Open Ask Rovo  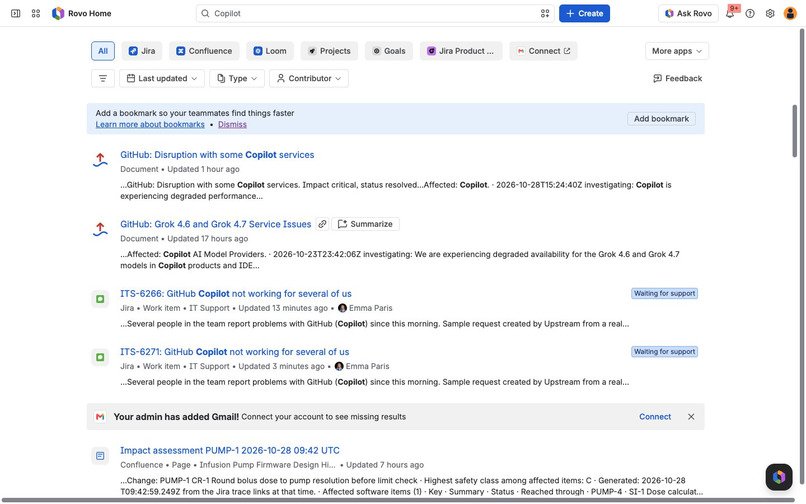[688, 13]
